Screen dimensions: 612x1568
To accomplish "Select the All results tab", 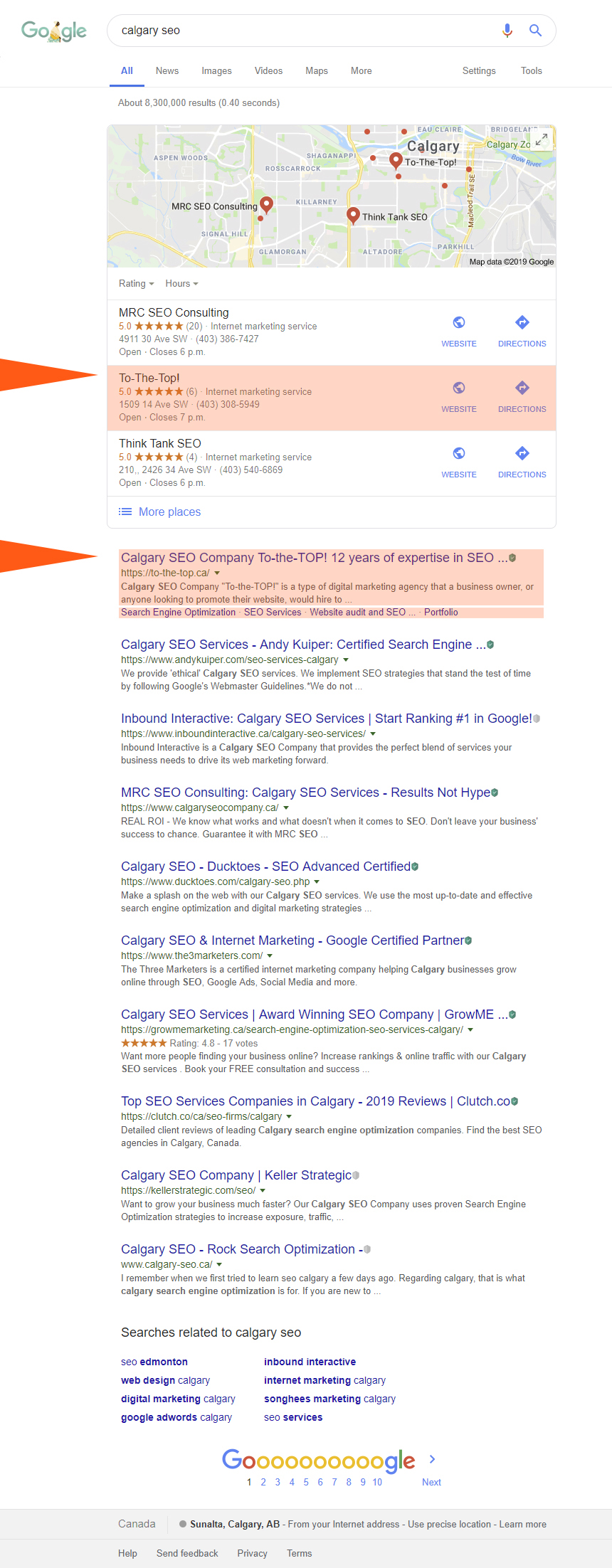I will click(x=127, y=70).
